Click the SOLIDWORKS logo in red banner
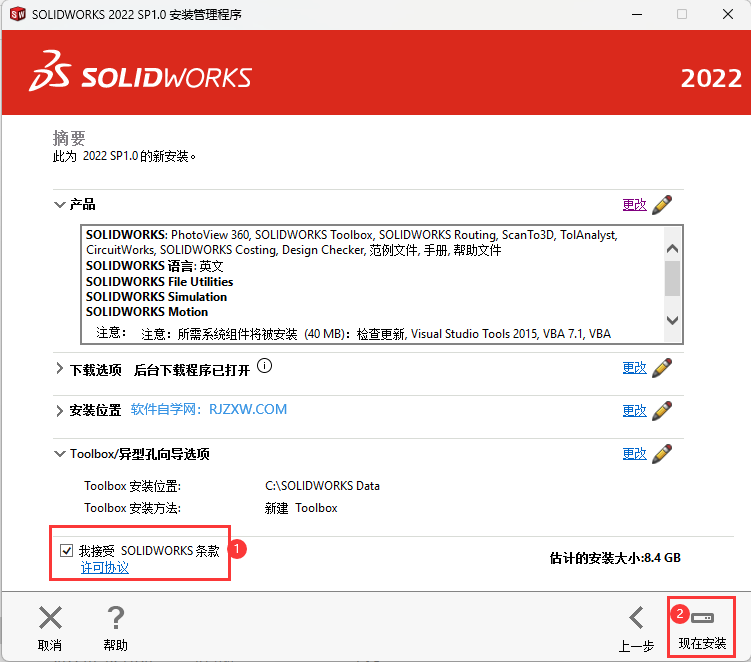This screenshot has width=751, height=662. 141,77
